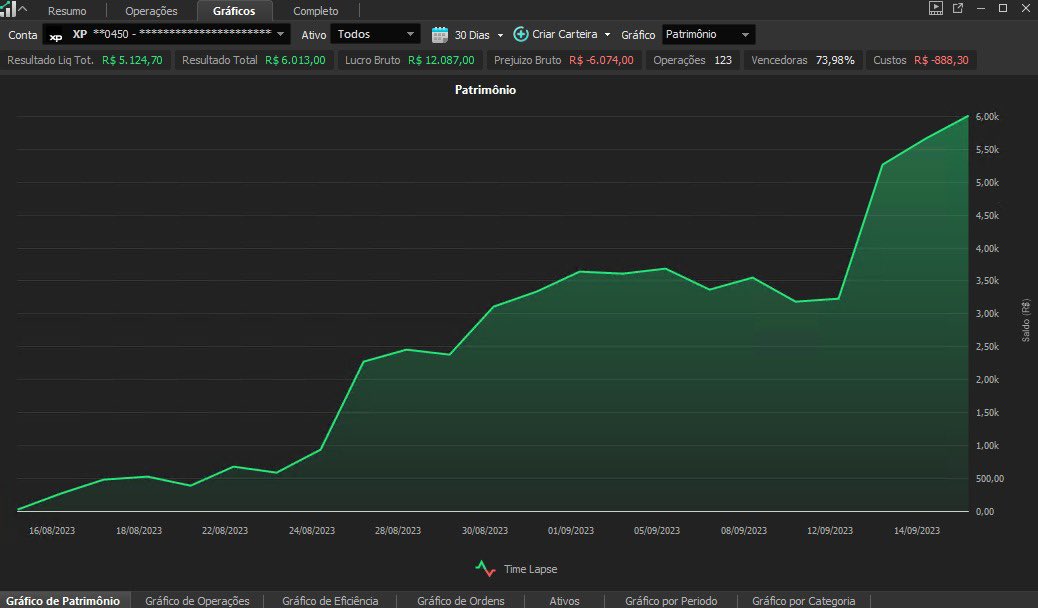Click the Time Lapse label
The width and height of the screenshot is (1038, 608).
[x=530, y=569]
